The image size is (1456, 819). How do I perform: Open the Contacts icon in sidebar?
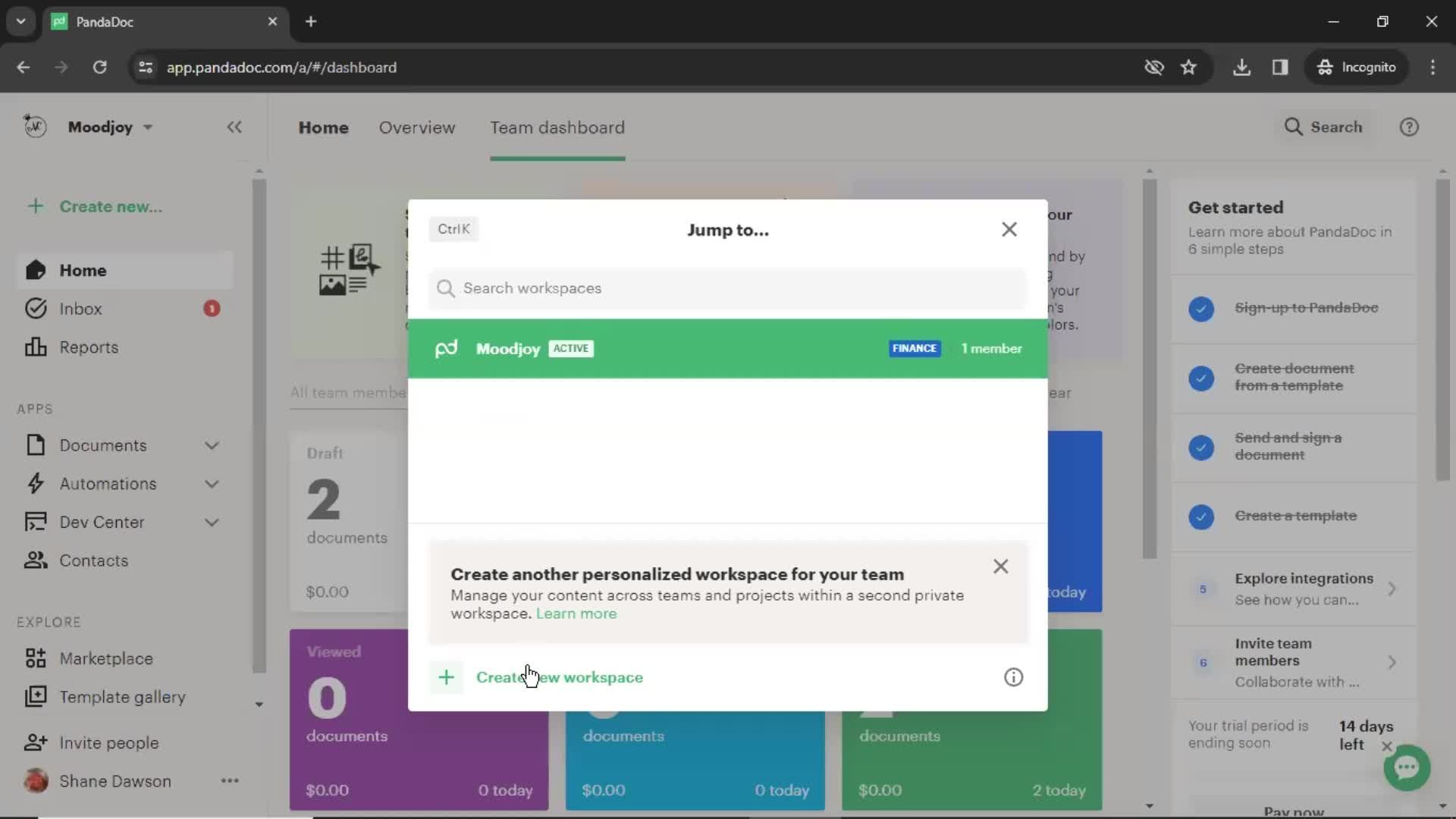(x=35, y=560)
